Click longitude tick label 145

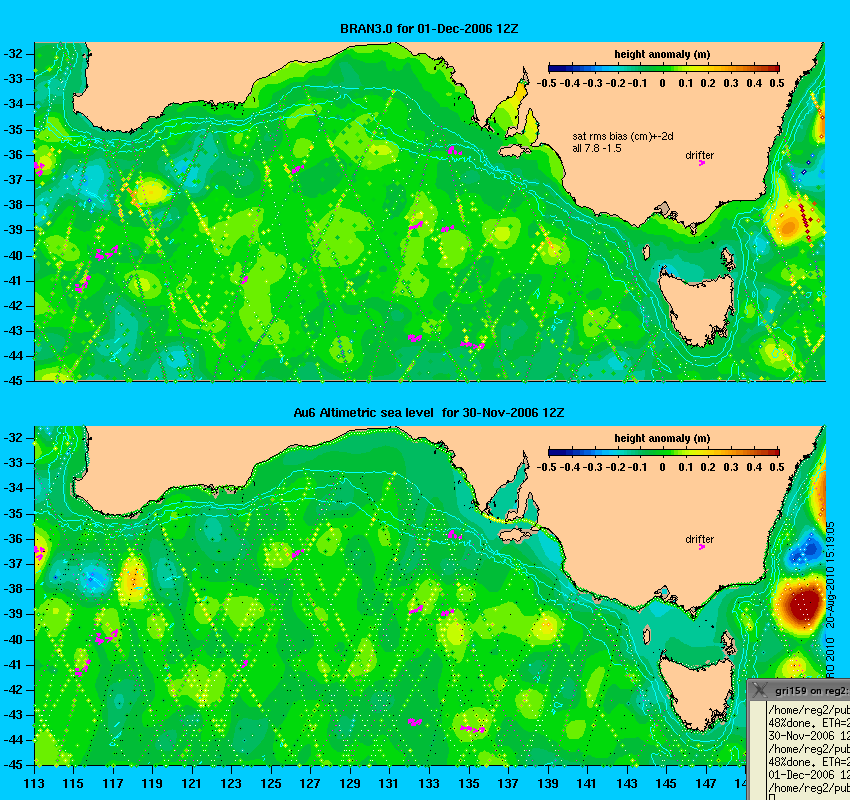tap(666, 784)
